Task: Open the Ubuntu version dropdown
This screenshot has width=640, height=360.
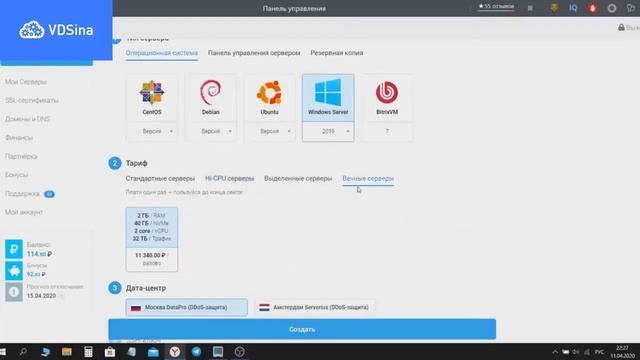Action: click(x=269, y=131)
